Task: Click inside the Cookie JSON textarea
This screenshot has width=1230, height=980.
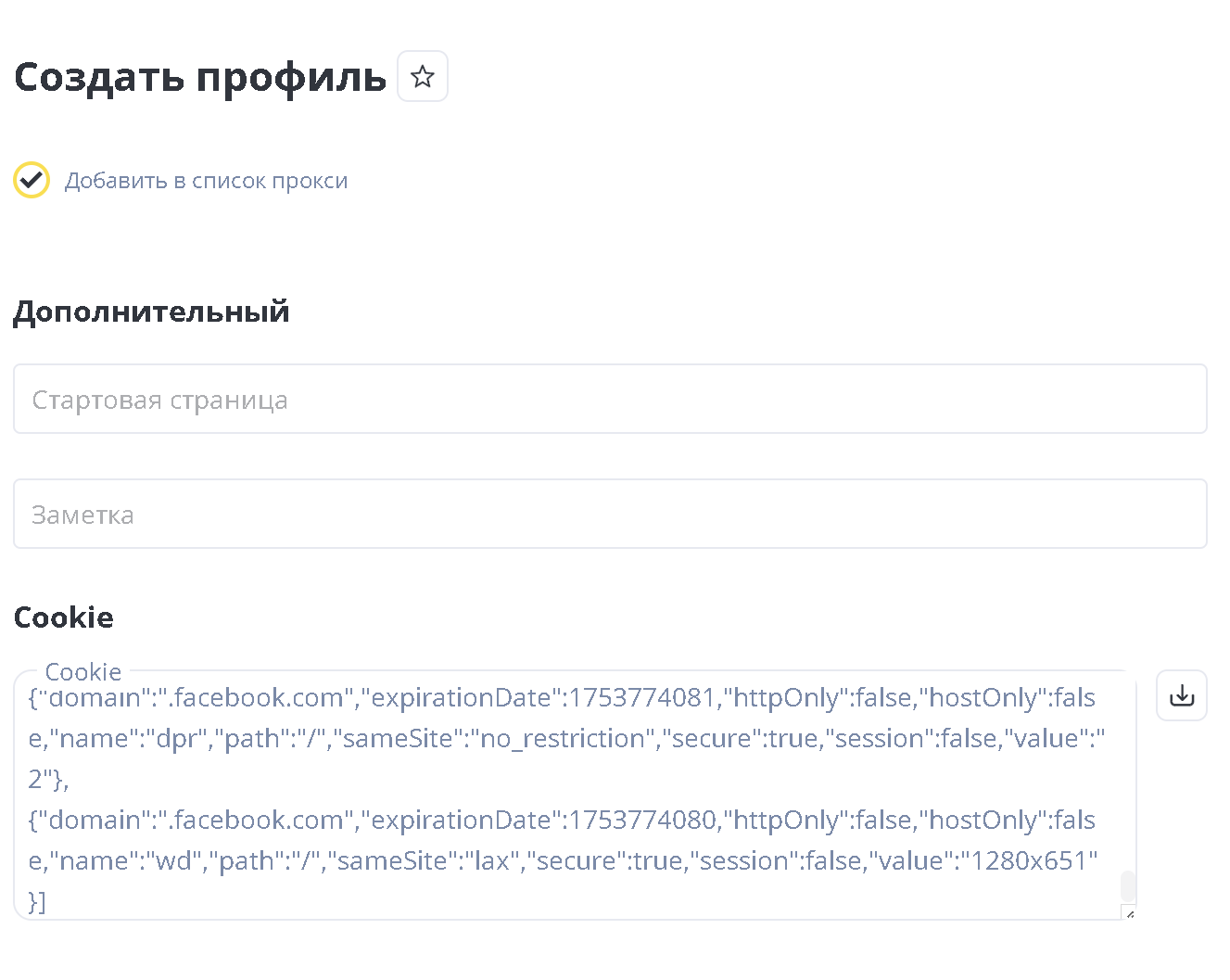Action: coord(575,795)
